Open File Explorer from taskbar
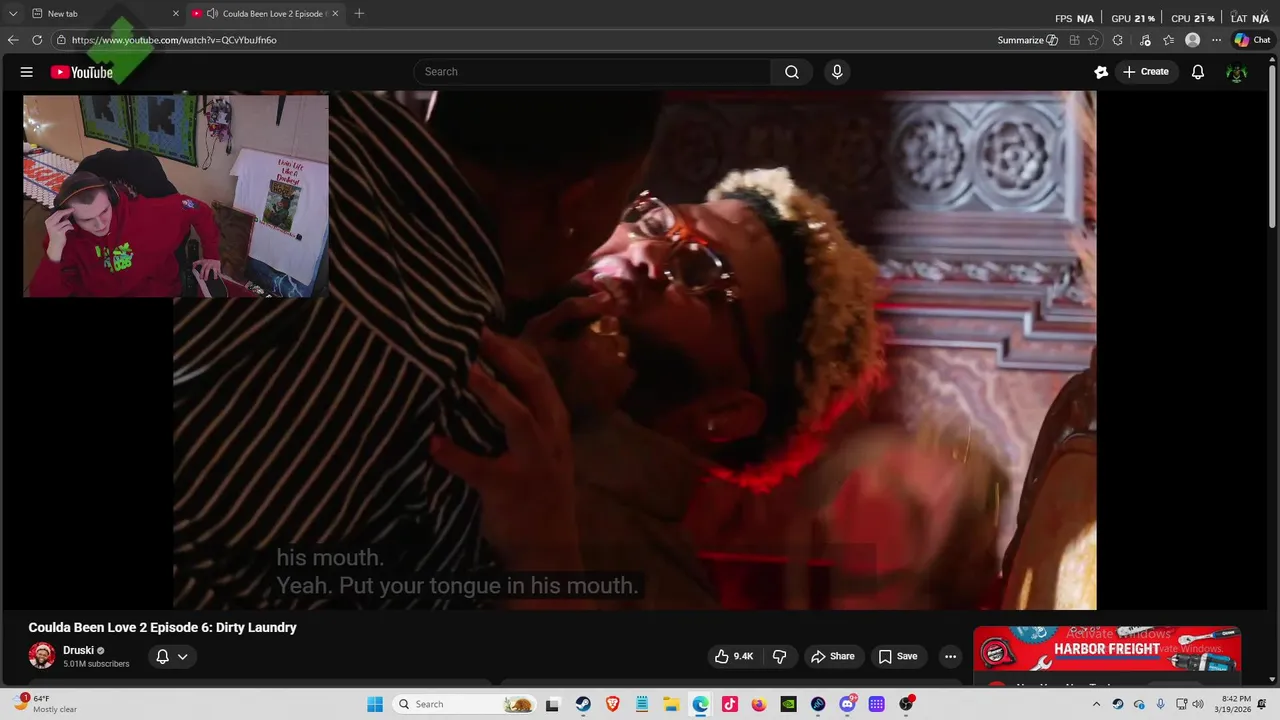 tap(671, 704)
